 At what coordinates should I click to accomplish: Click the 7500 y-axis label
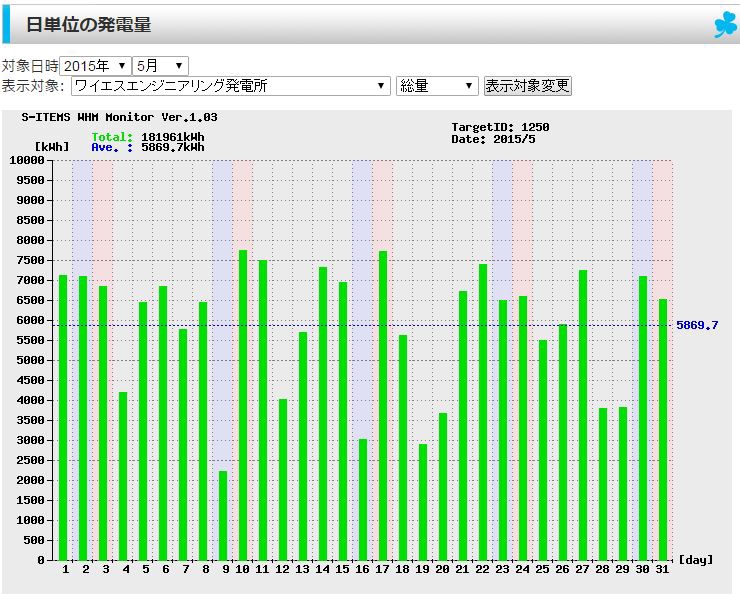[x=30, y=260]
